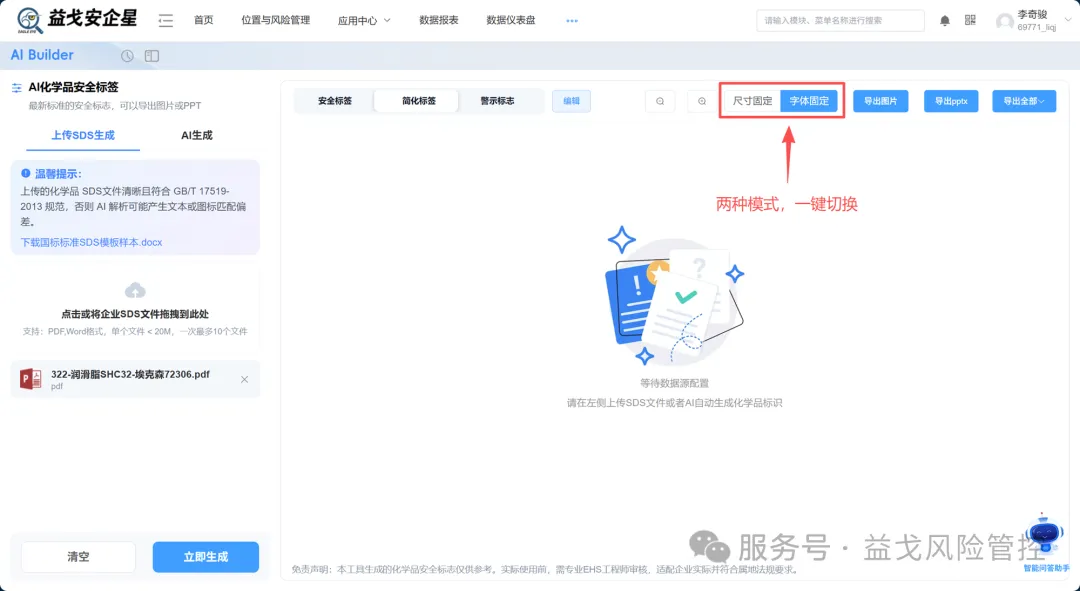Switch to 上传SDS生成 tab
The image size is (1080, 591).
(x=83, y=136)
